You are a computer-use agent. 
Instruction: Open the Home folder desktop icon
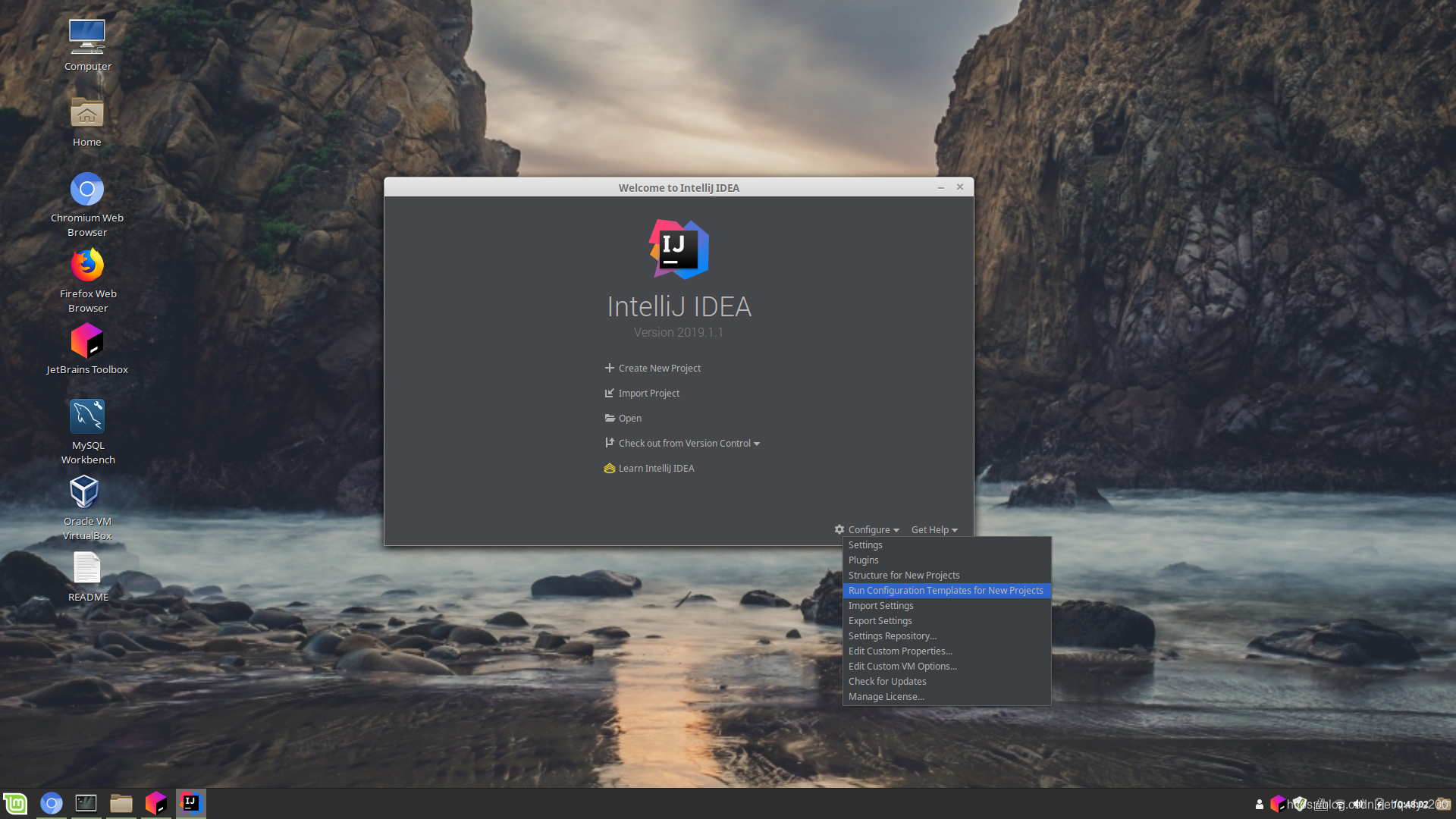coord(87,121)
